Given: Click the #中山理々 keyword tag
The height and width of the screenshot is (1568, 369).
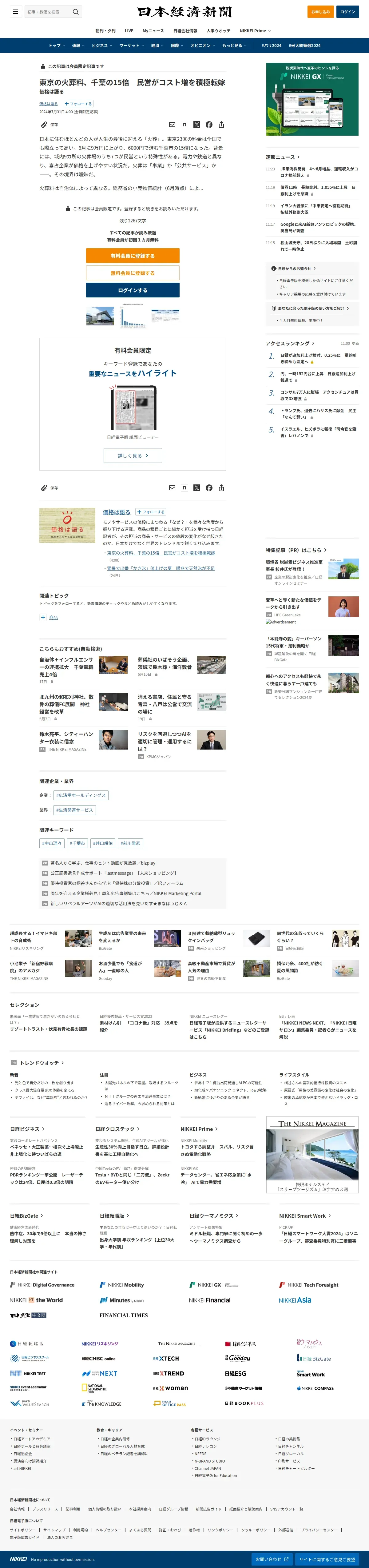Looking at the screenshot, I should tap(52, 844).
